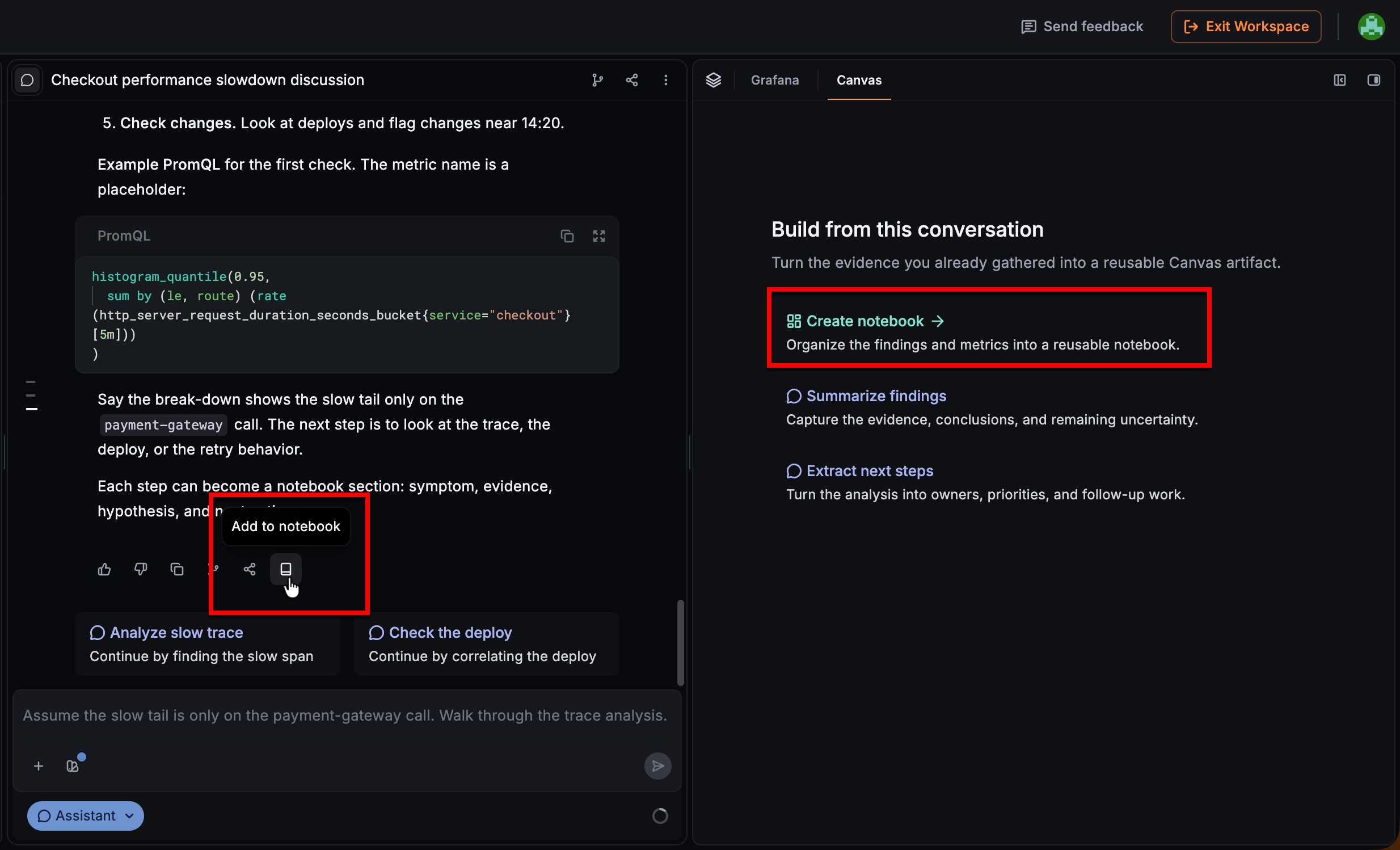Toggle the left panel layout icon
Image resolution: width=1400 pixels, height=850 pixels.
click(x=1340, y=80)
